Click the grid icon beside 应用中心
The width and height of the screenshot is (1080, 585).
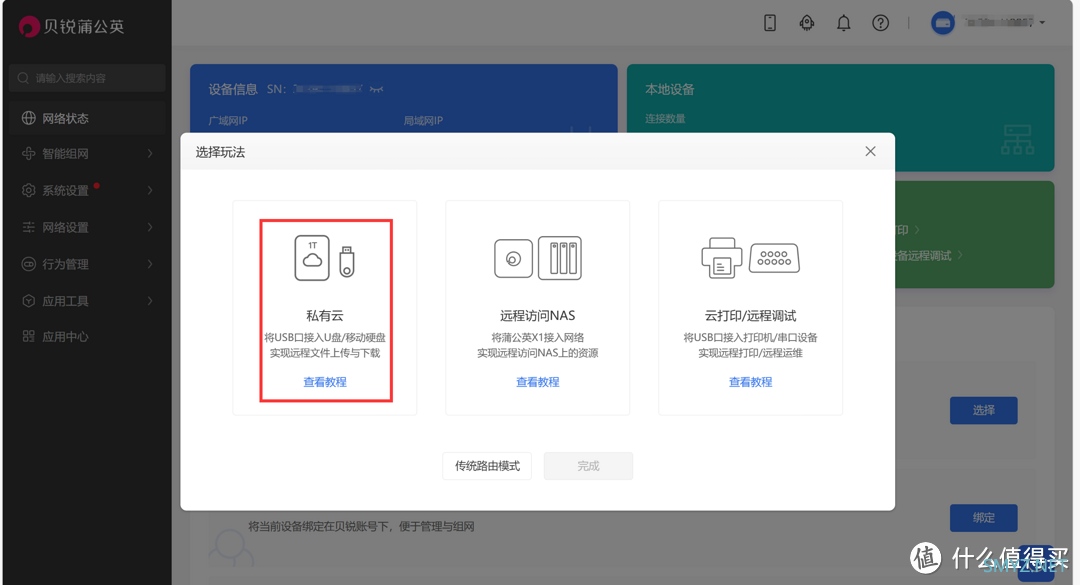pos(28,337)
